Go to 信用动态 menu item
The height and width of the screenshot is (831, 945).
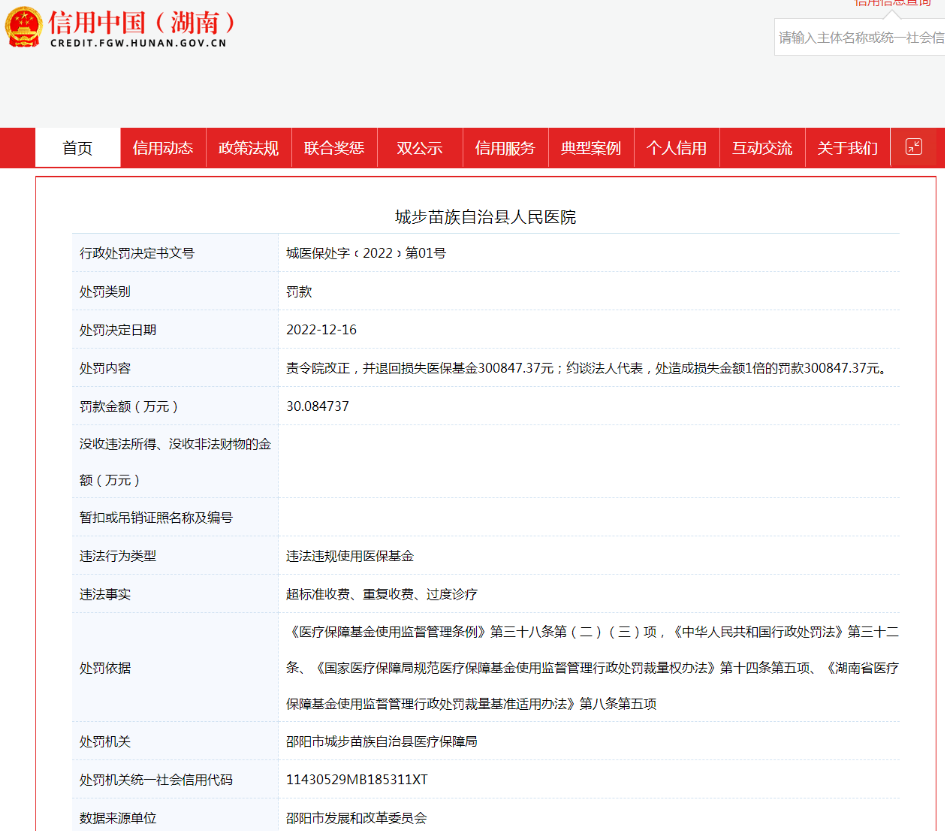coord(163,148)
